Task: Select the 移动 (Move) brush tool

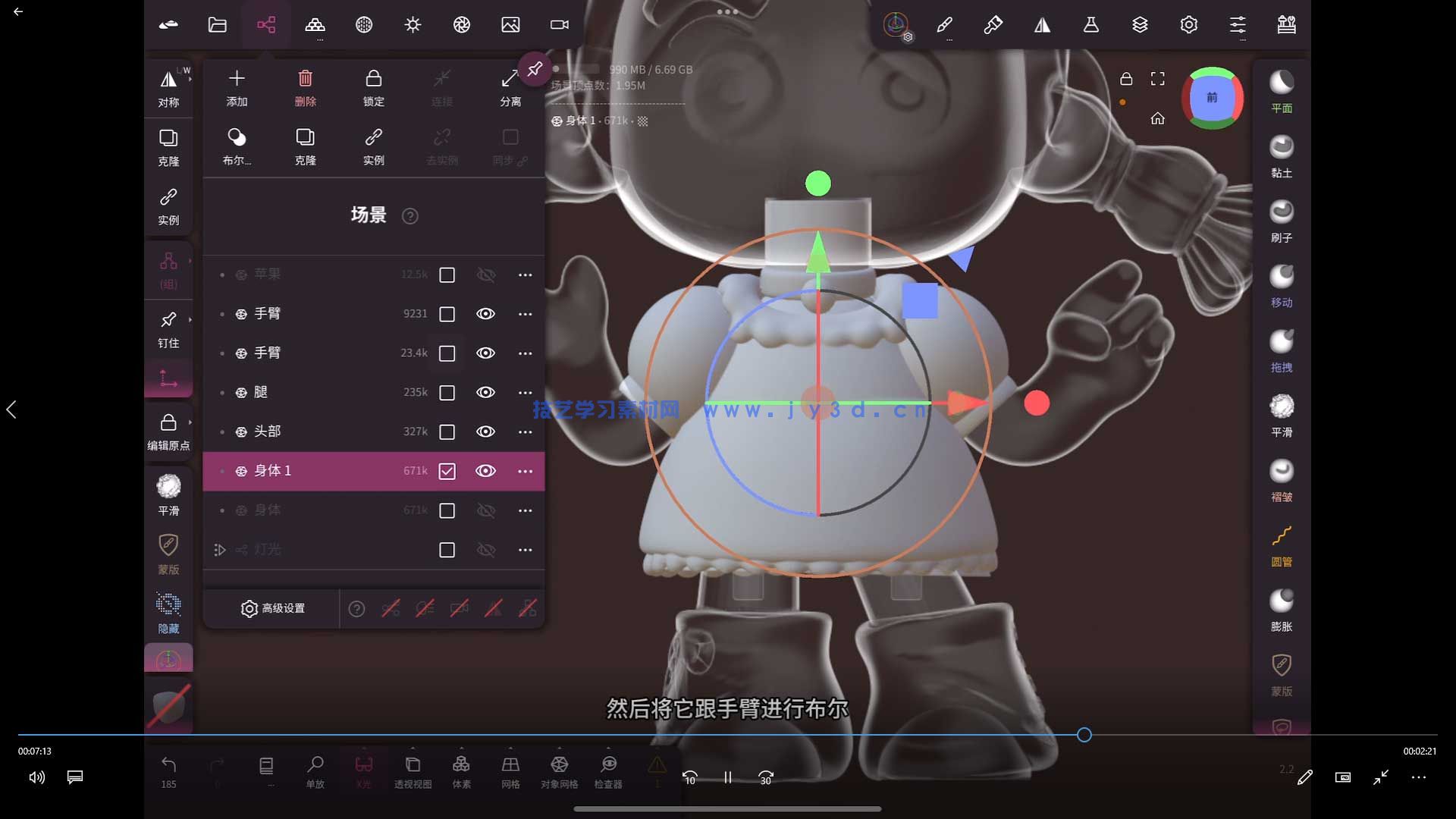Action: [1282, 277]
